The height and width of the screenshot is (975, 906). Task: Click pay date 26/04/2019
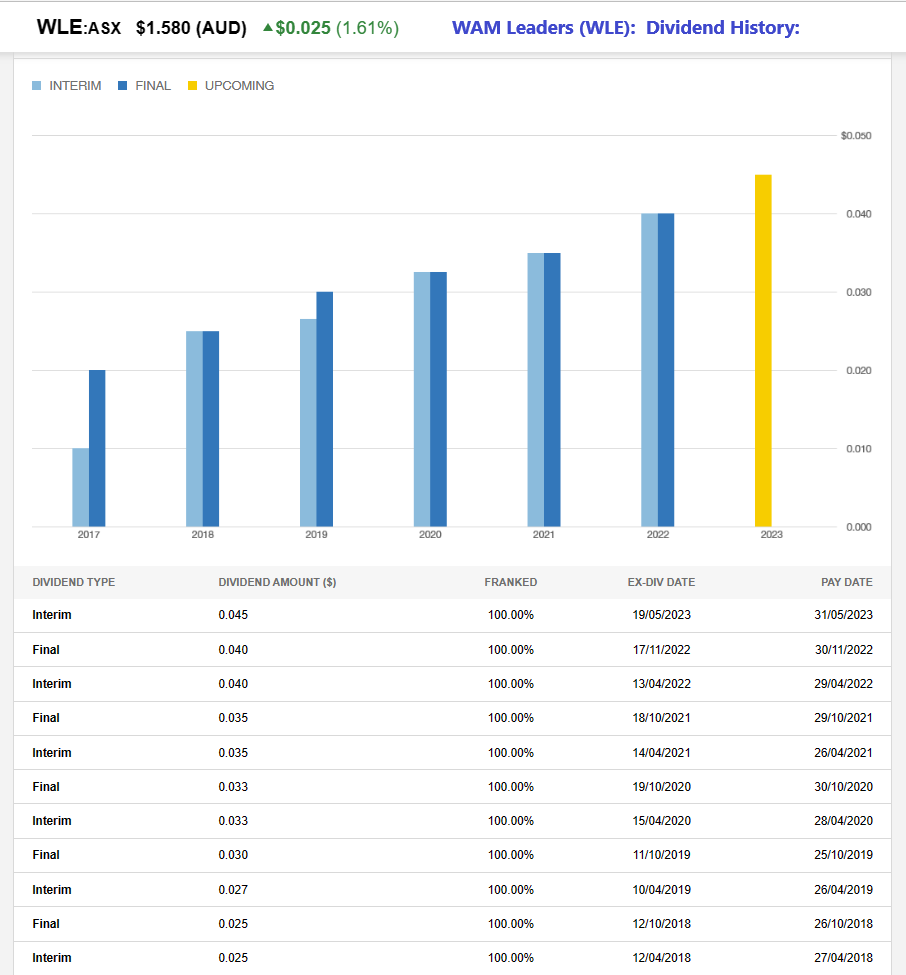click(x=843, y=890)
